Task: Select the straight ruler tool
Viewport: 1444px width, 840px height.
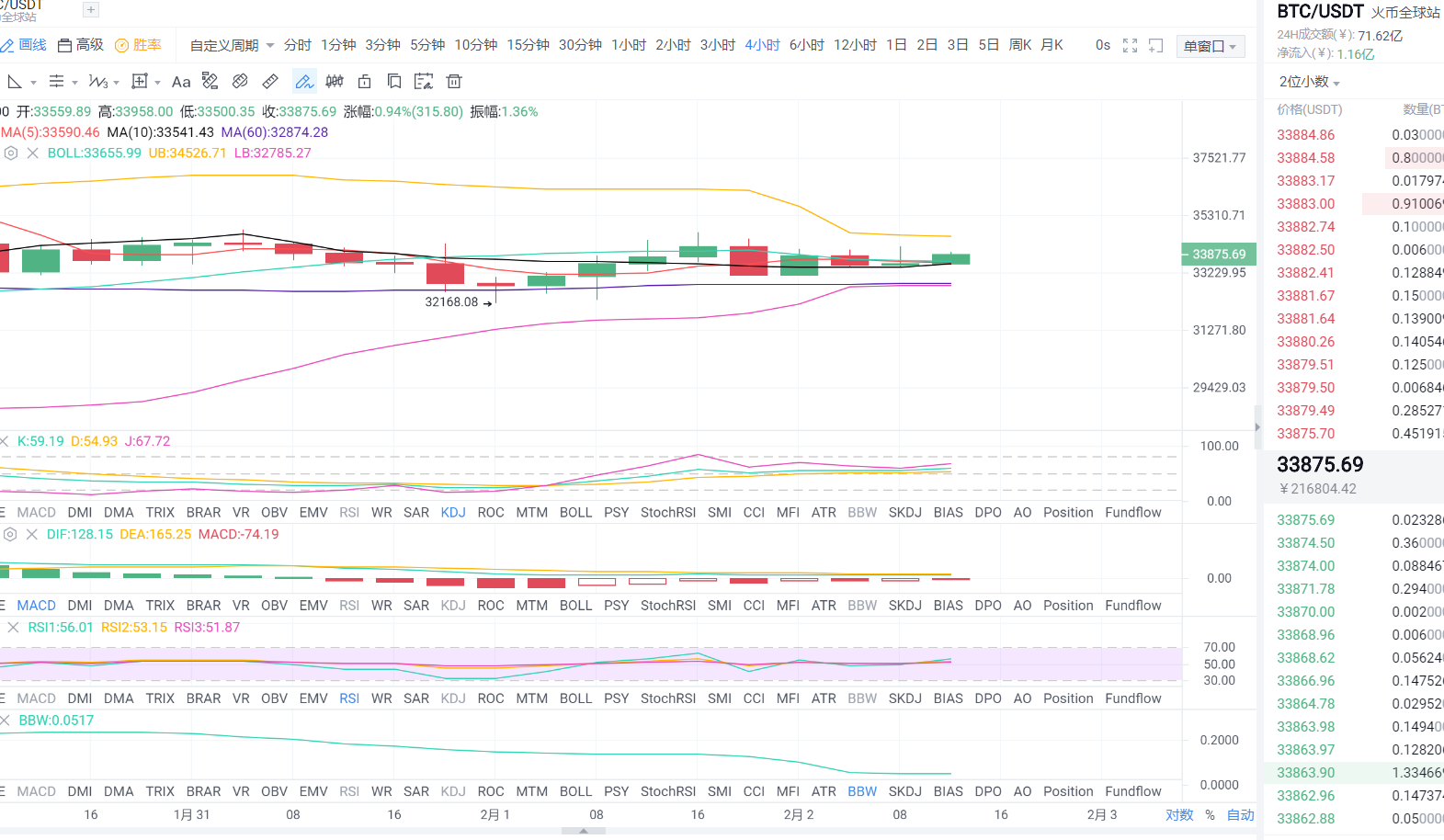Action: click(x=270, y=82)
